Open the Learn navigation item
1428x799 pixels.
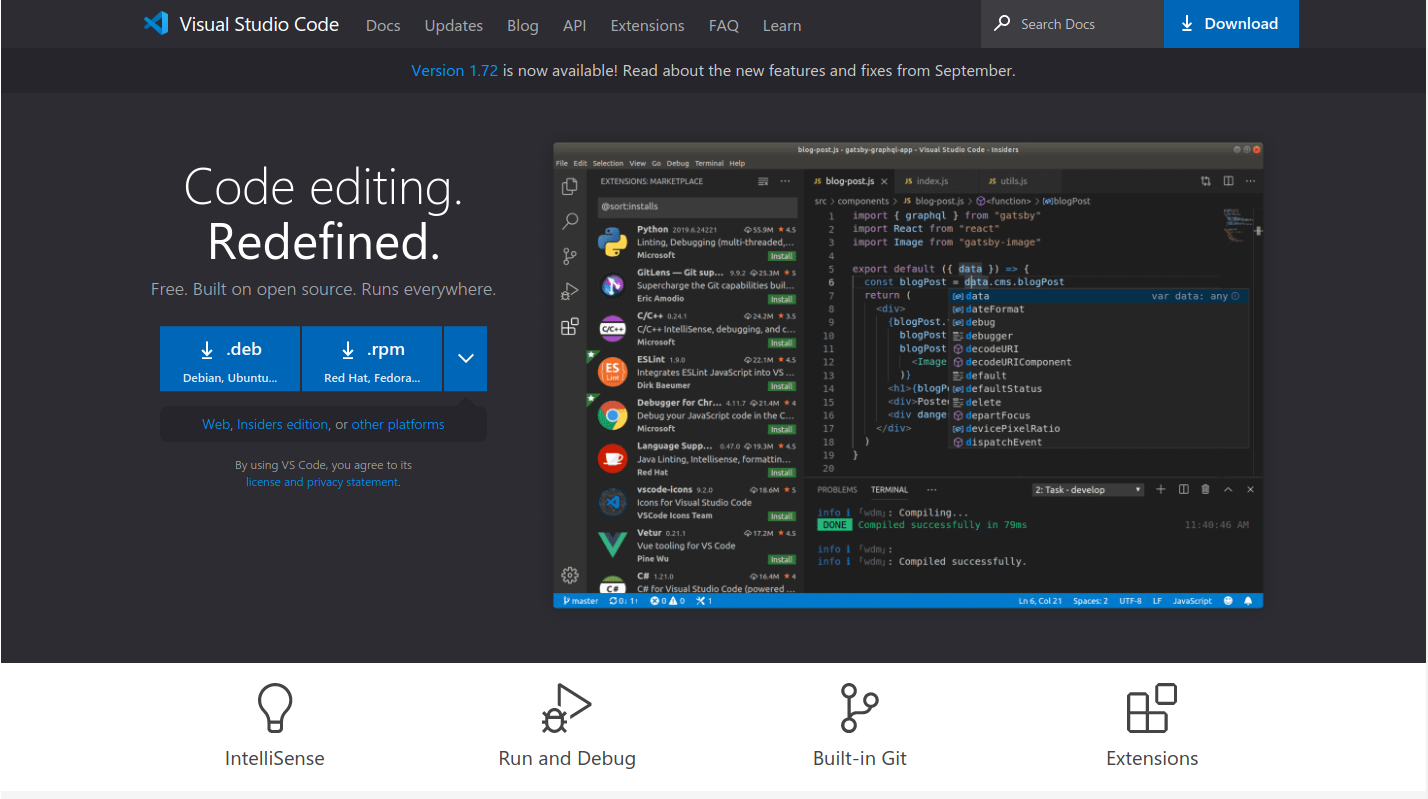(782, 25)
